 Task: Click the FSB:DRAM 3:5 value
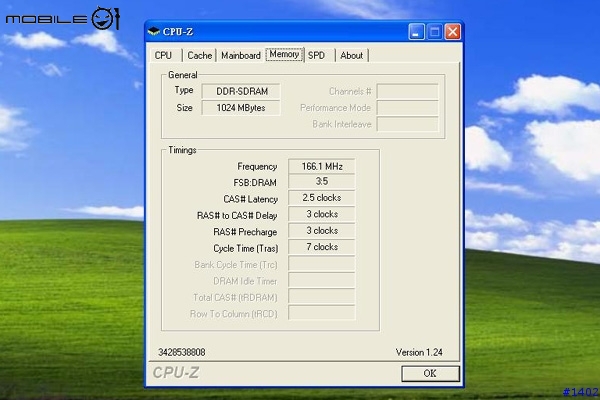pos(322,181)
